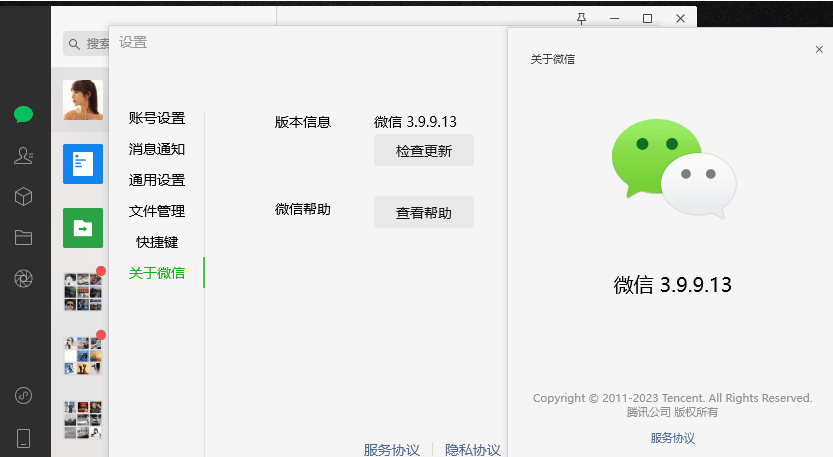Click the 查看帮助 button
The height and width of the screenshot is (457, 833).
click(x=423, y=213)
